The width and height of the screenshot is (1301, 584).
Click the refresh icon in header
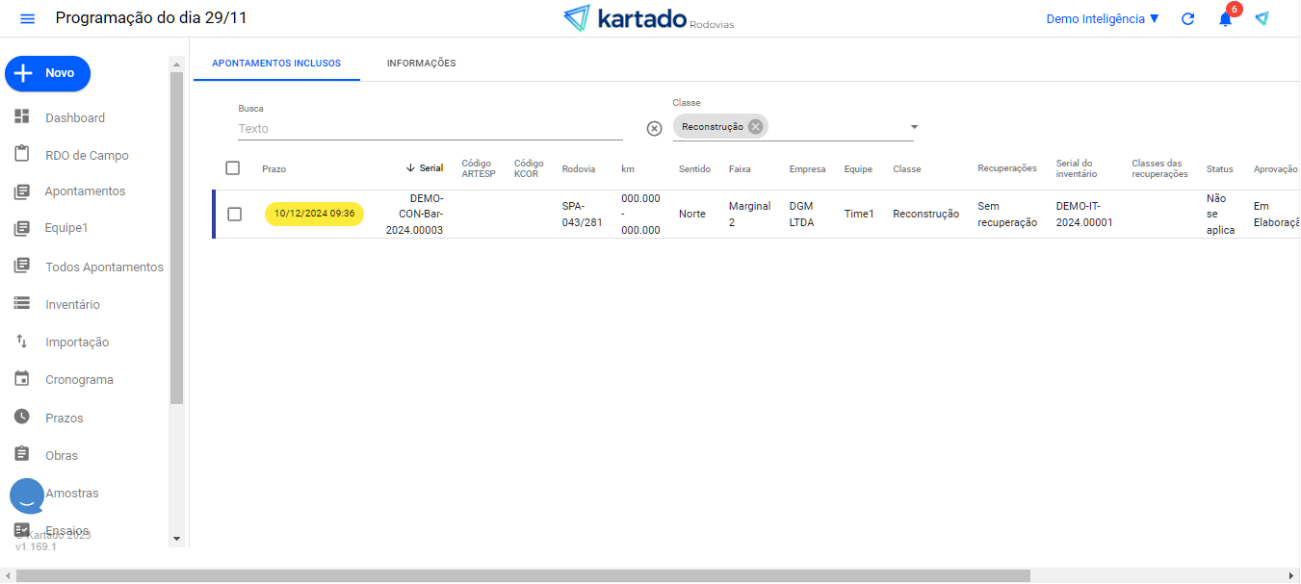click(1188, 19)
